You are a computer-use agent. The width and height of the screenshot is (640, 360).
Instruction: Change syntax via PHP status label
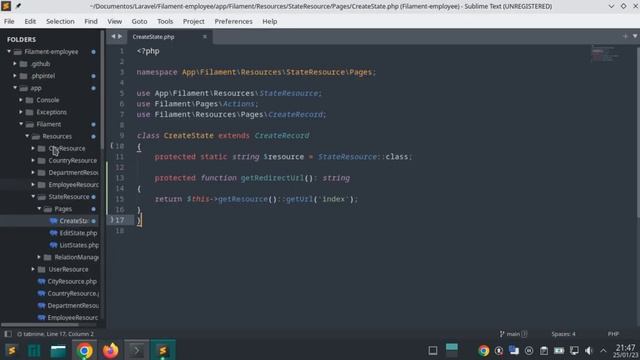click(x=613, y=334)
